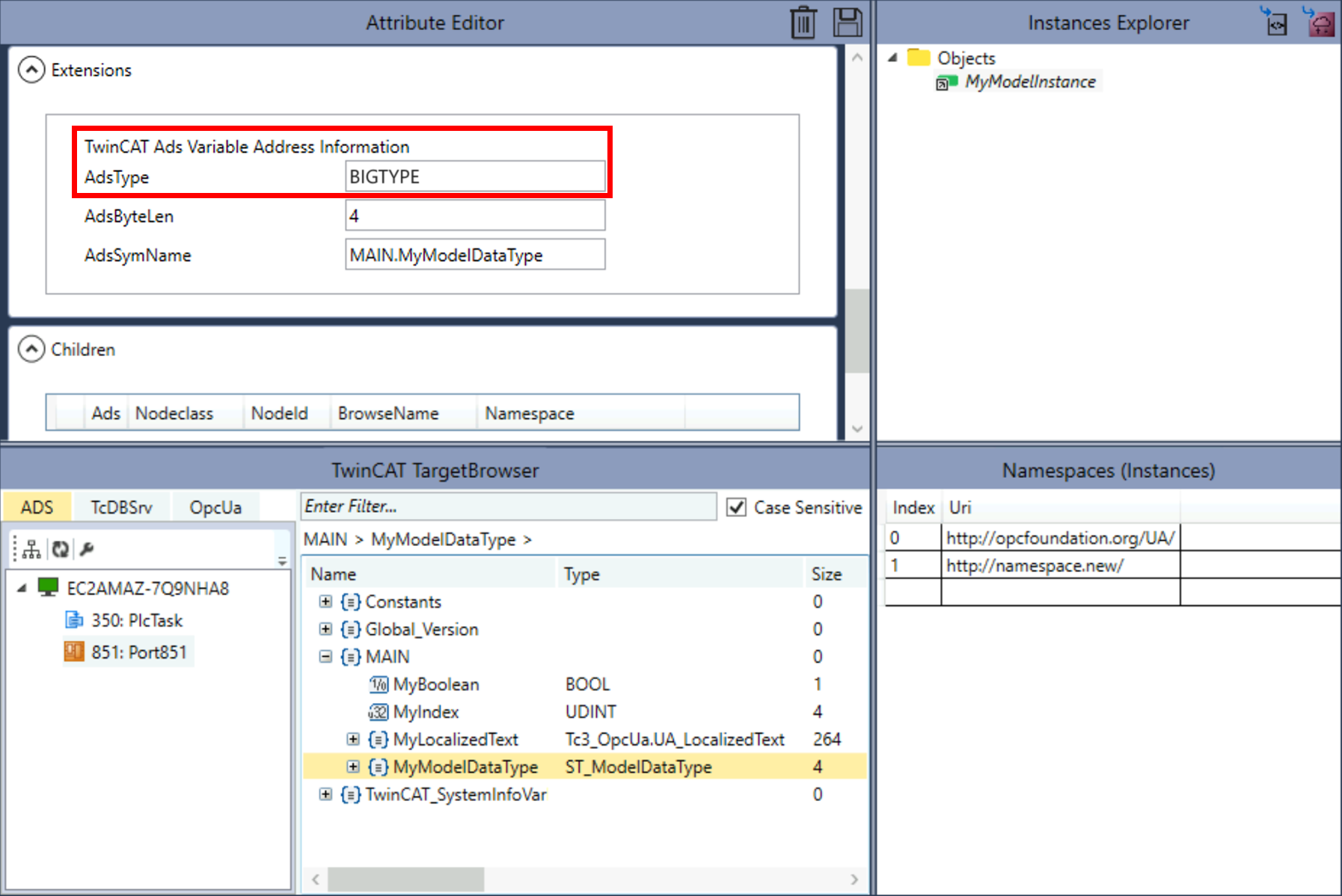Click the Uri column header in Namespaces
1342x896 pixels.
click(1060, 507)
